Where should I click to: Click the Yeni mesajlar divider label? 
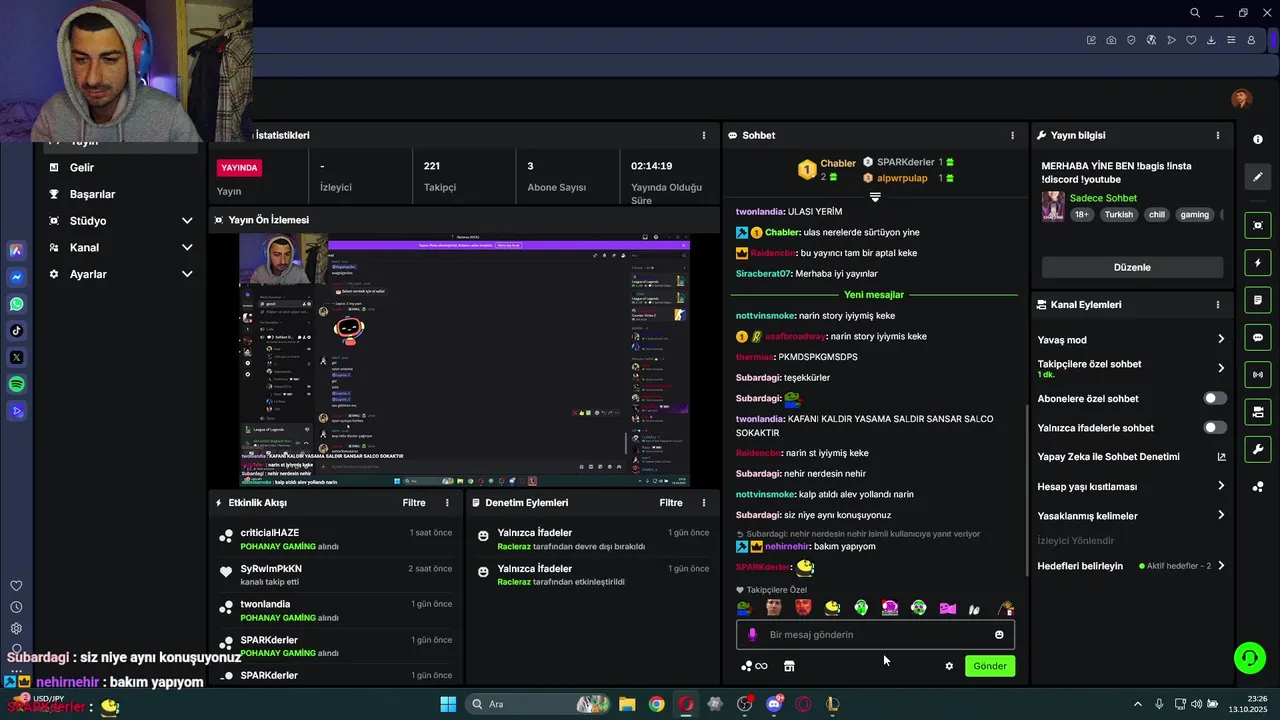(x=874, y=295)
